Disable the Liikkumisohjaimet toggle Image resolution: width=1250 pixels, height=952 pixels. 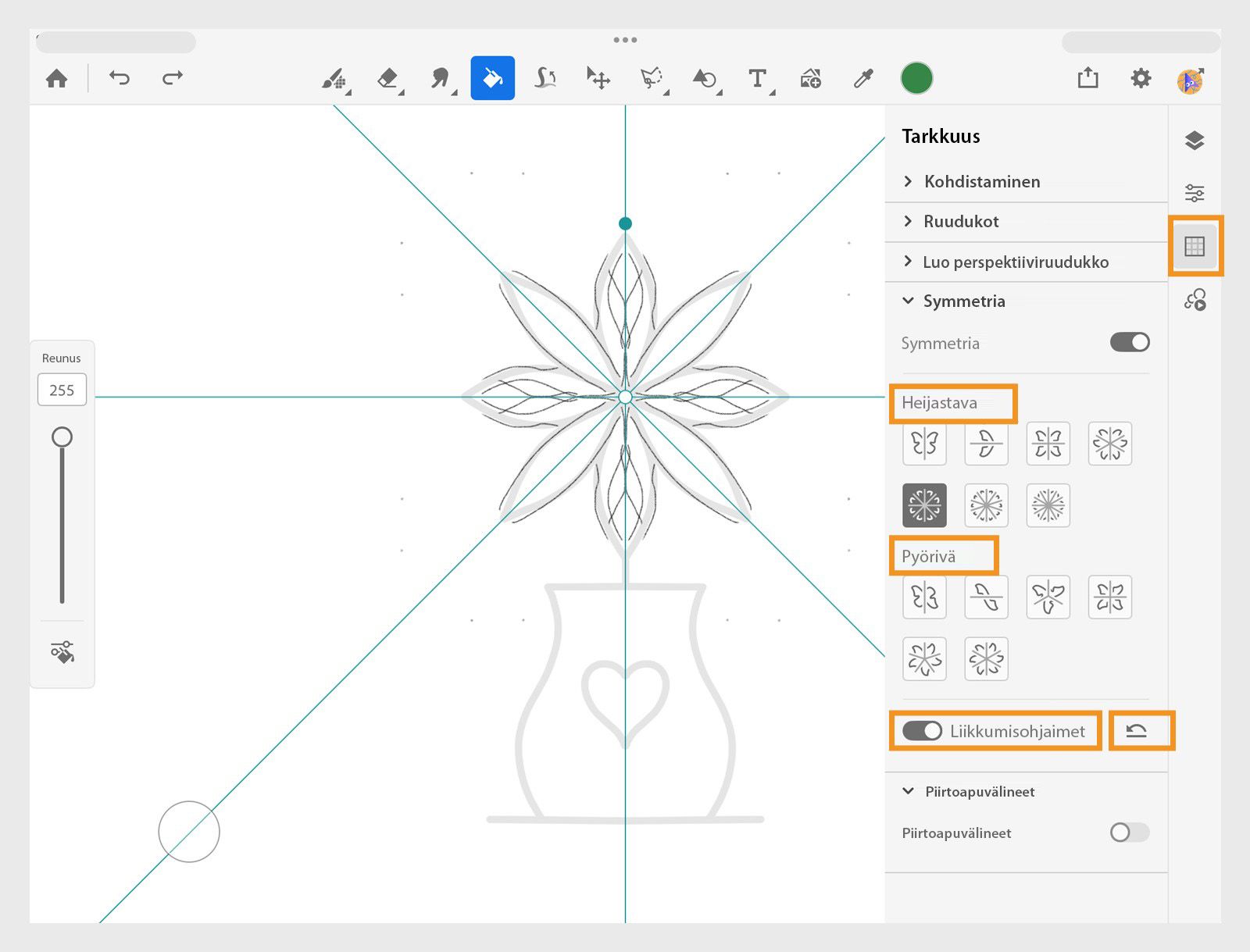[x=922, y=731]
